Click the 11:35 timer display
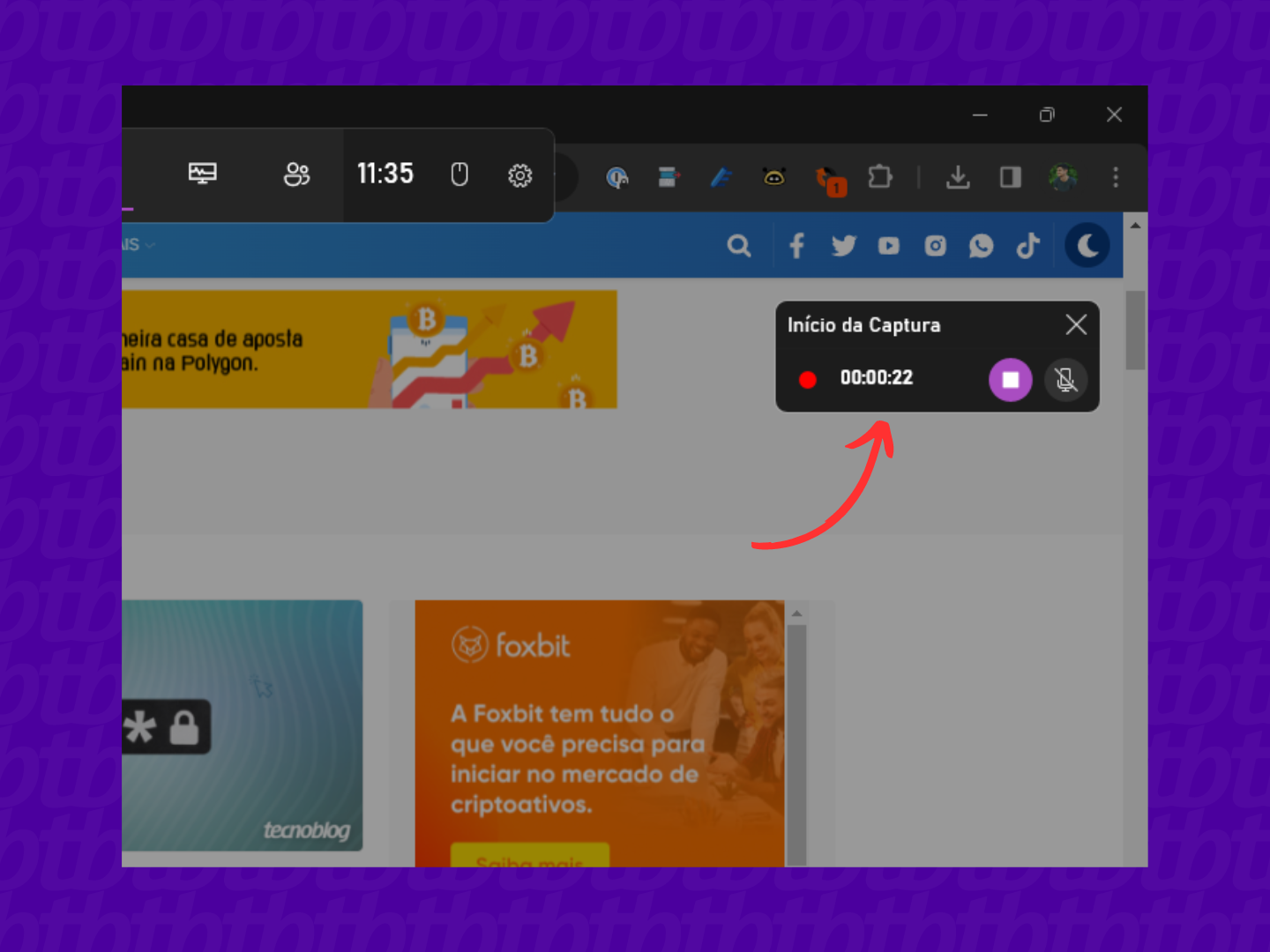The image size is (1270, 952). click(x=385, y=174)
